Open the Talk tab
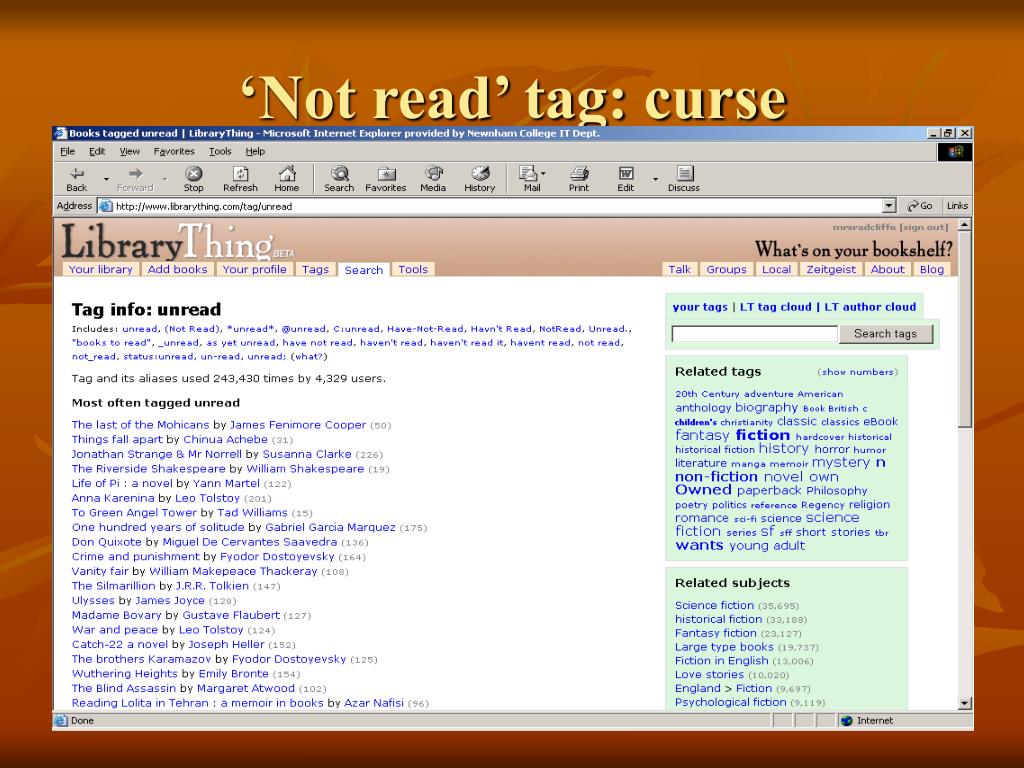 679,269
